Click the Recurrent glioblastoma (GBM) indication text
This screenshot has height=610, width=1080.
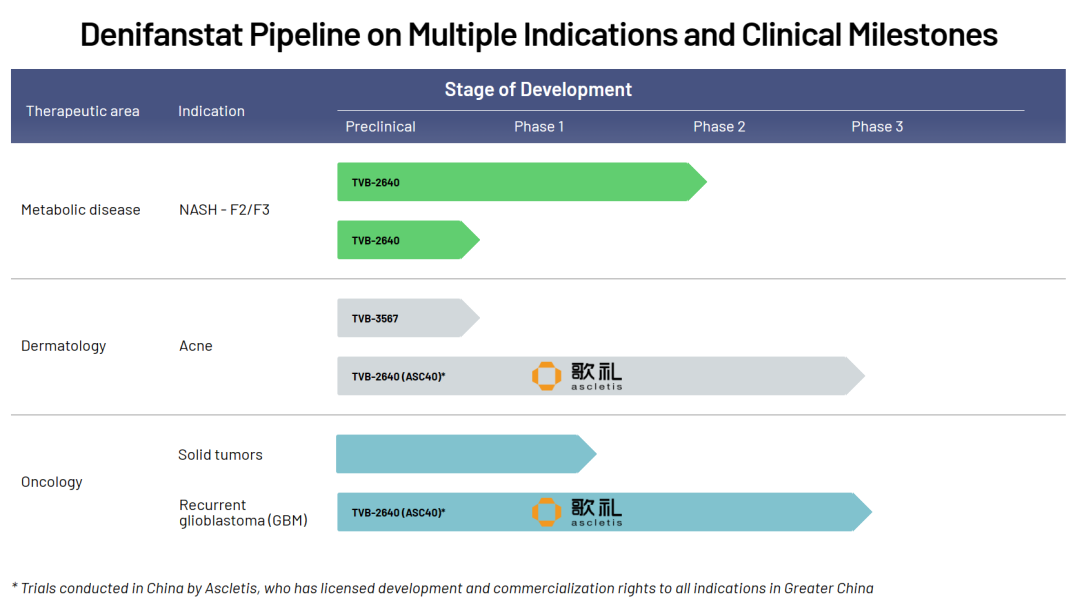point(243,513)
